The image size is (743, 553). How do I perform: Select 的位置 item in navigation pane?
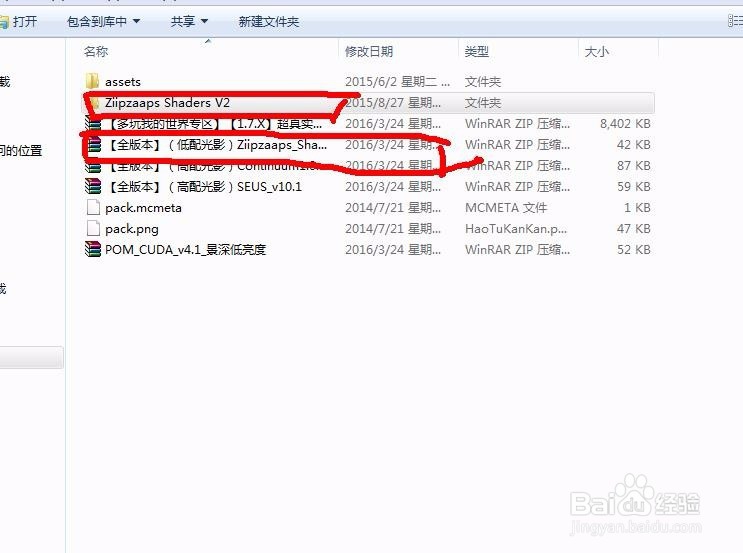coord(21,151)
